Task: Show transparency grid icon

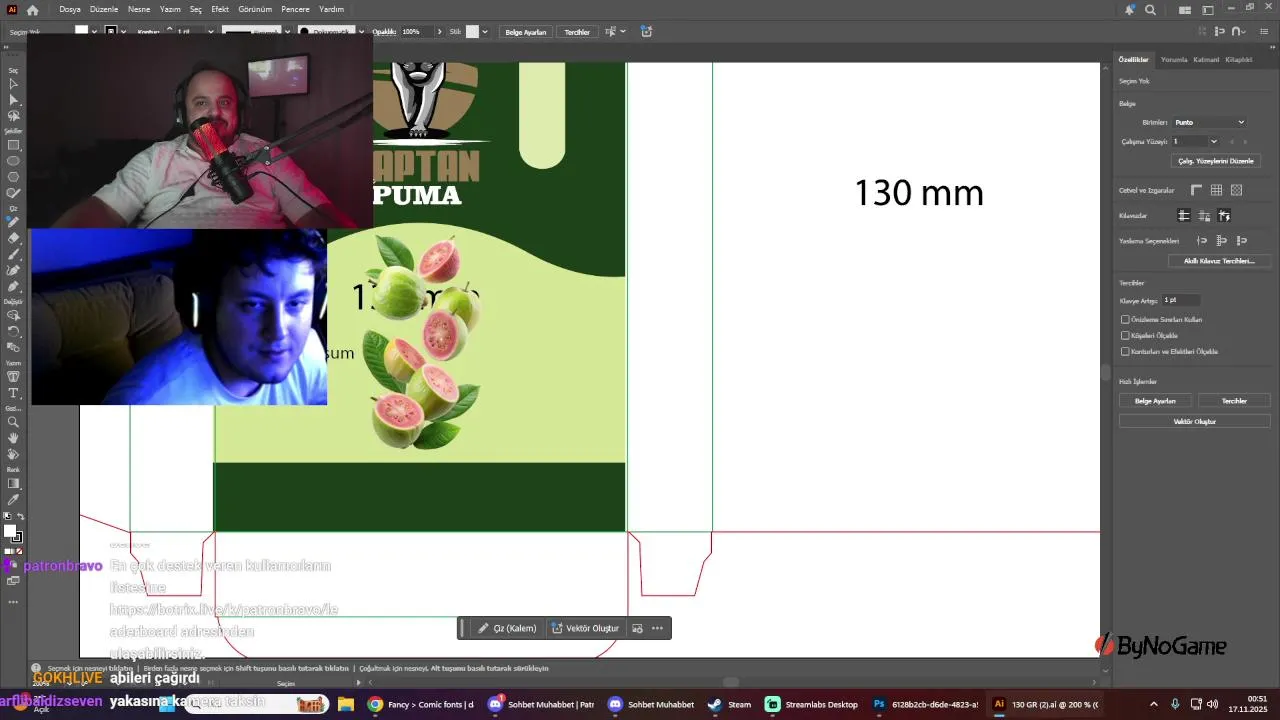Action: point(1236,190)
